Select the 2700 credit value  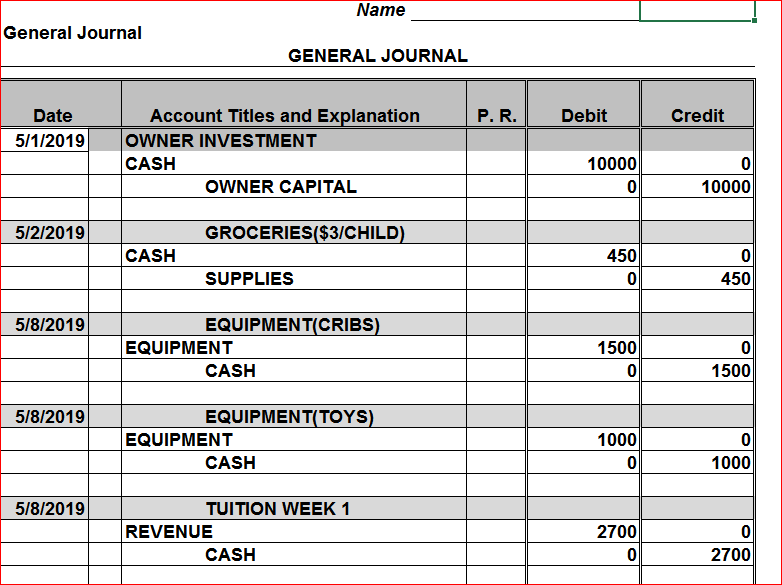point(697,555)
